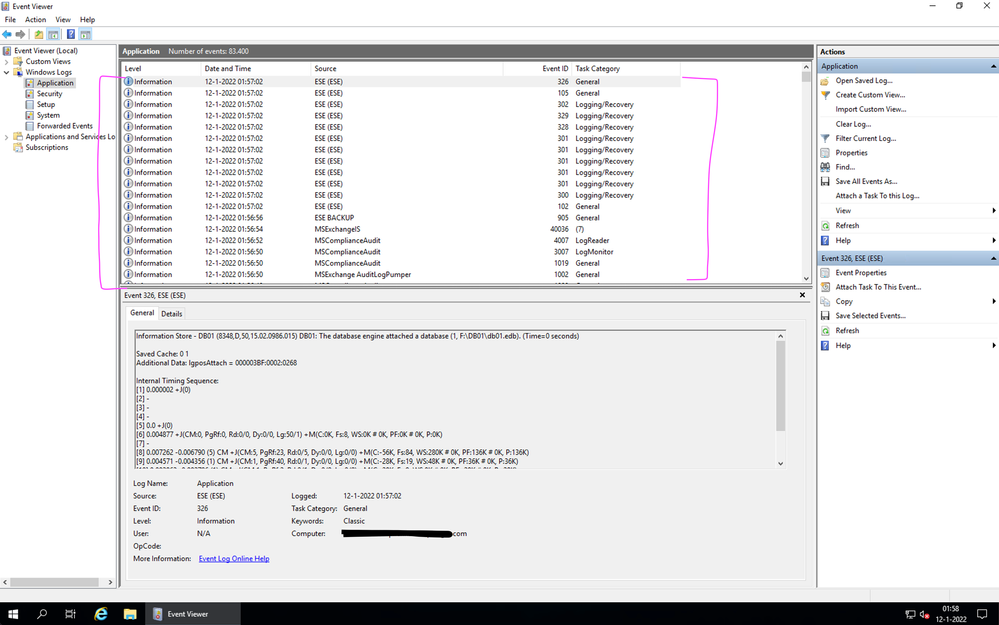Switch to the Details tab

coord(171,313)
